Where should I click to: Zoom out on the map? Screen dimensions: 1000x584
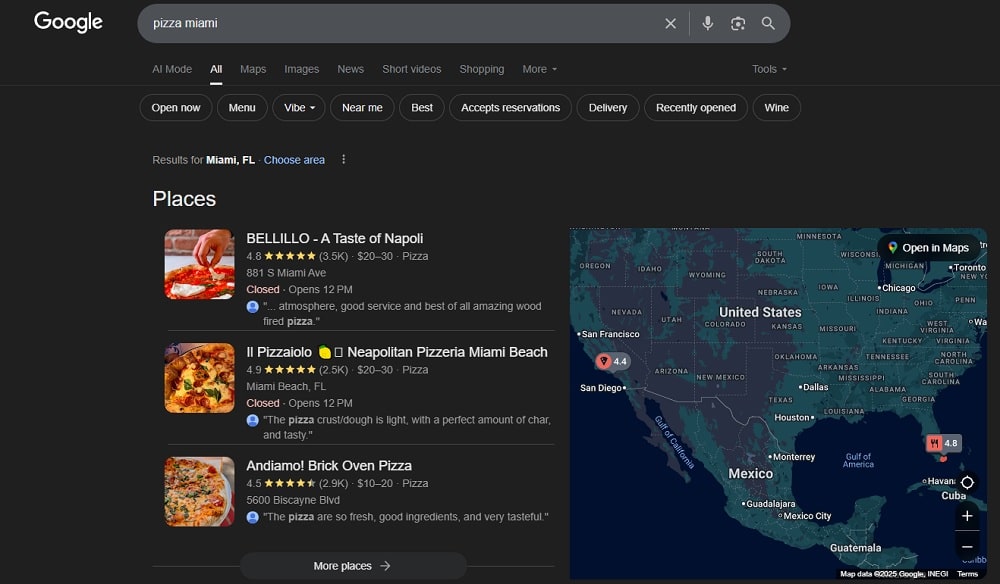967,547
